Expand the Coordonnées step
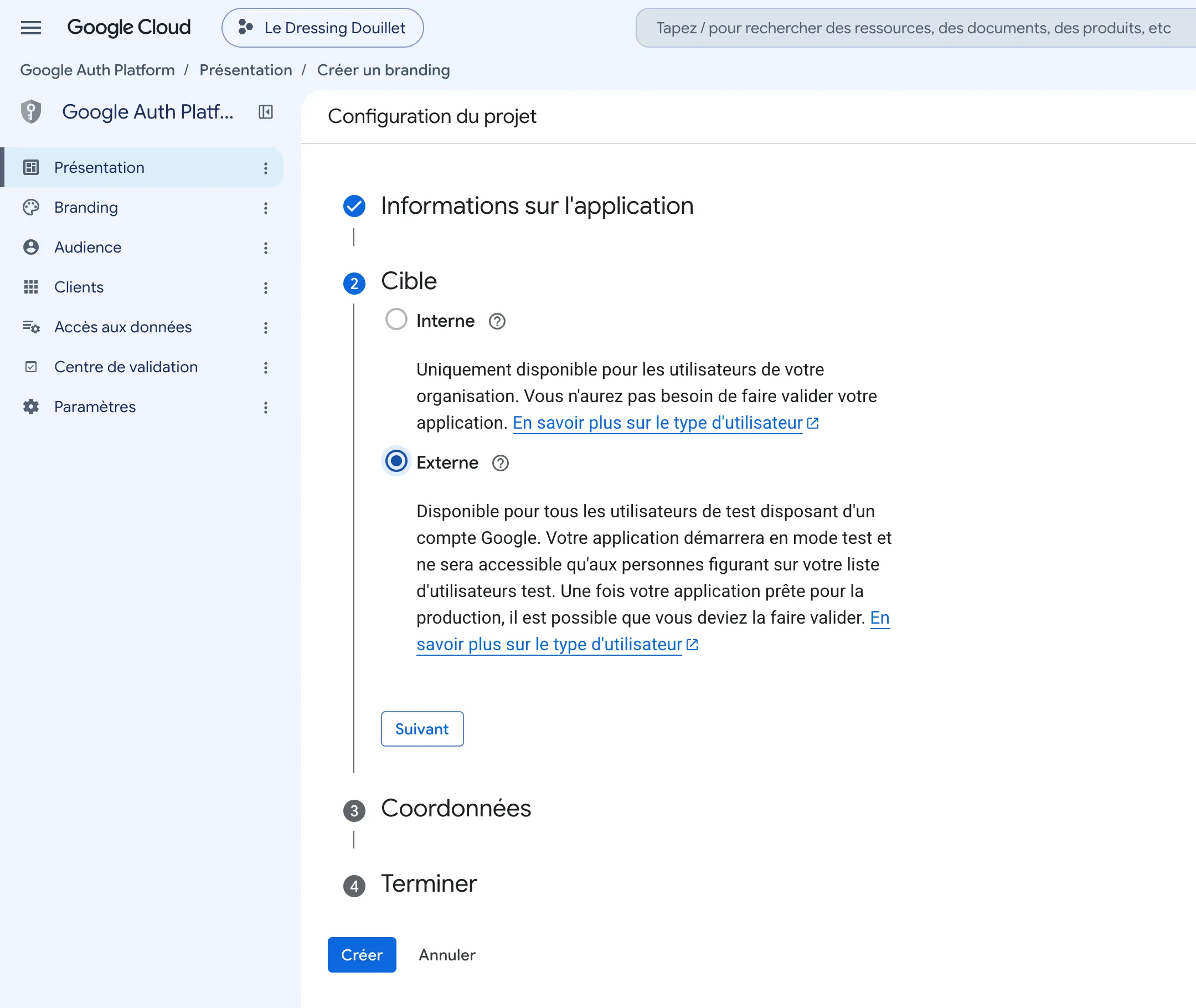The height and width of the screenshot is (1008, 1196). coord(456,809)
